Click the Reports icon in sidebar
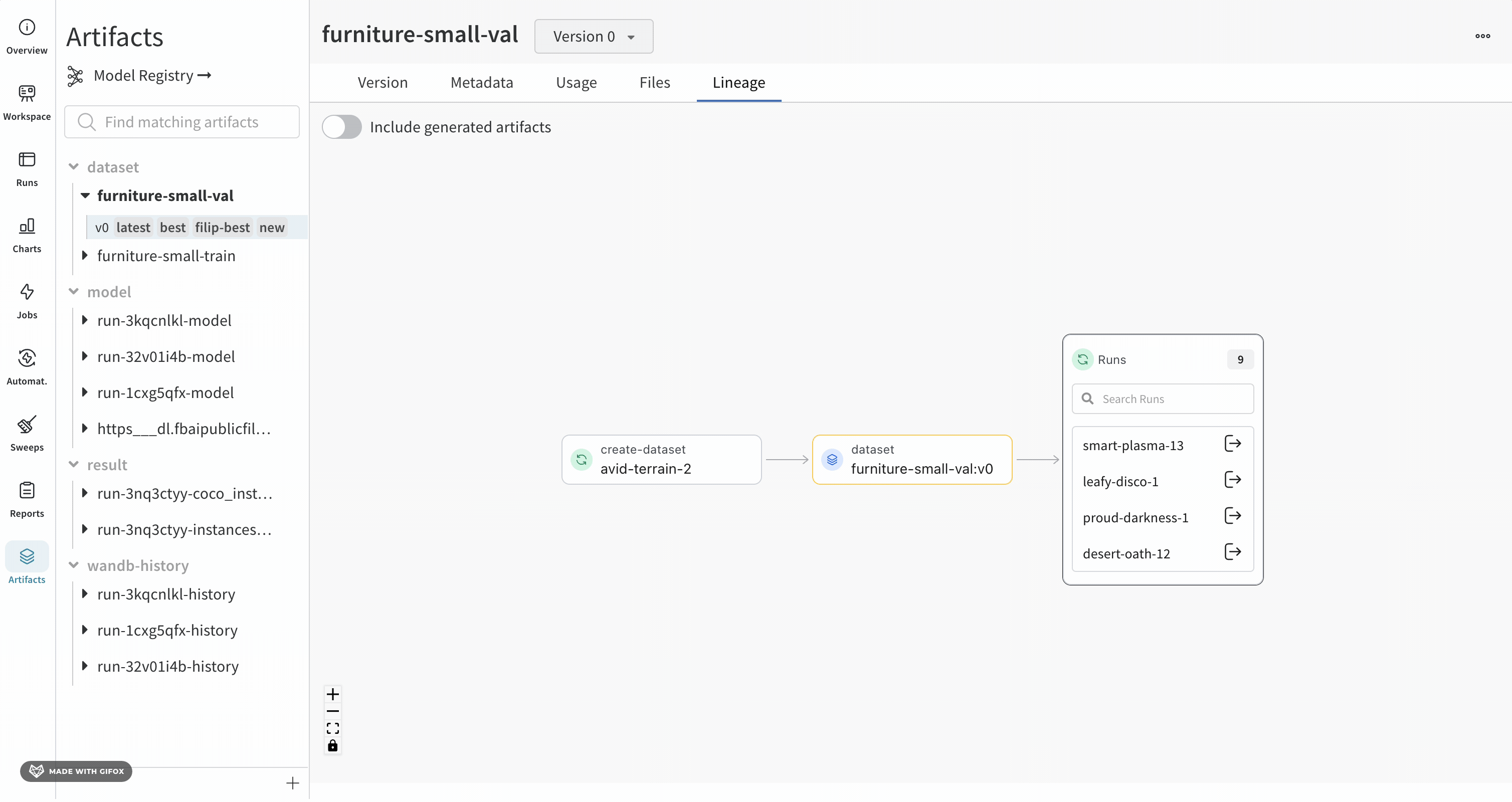 click(27, 498)
